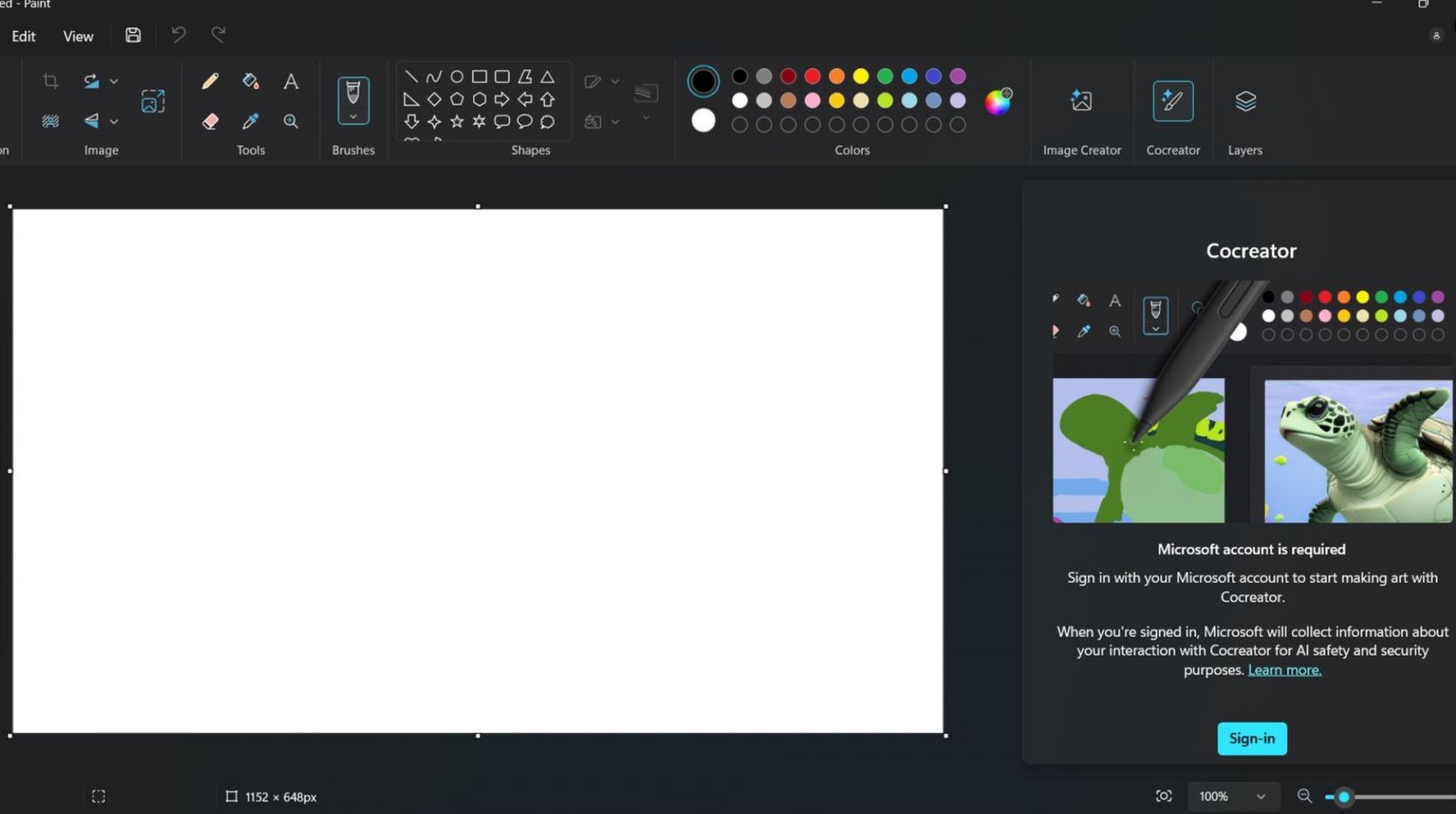The image size is (1456, 814).
Task: Pick the red color swatch
Action: point(813,76)
